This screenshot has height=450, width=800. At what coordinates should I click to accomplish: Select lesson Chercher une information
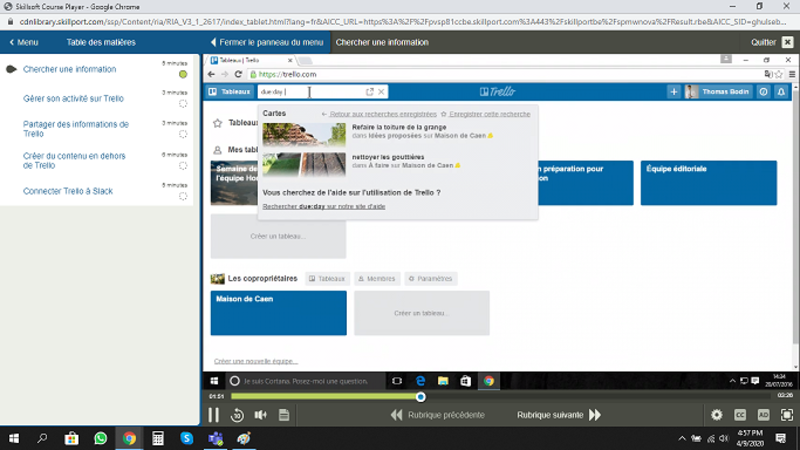(x=69, y=69)
